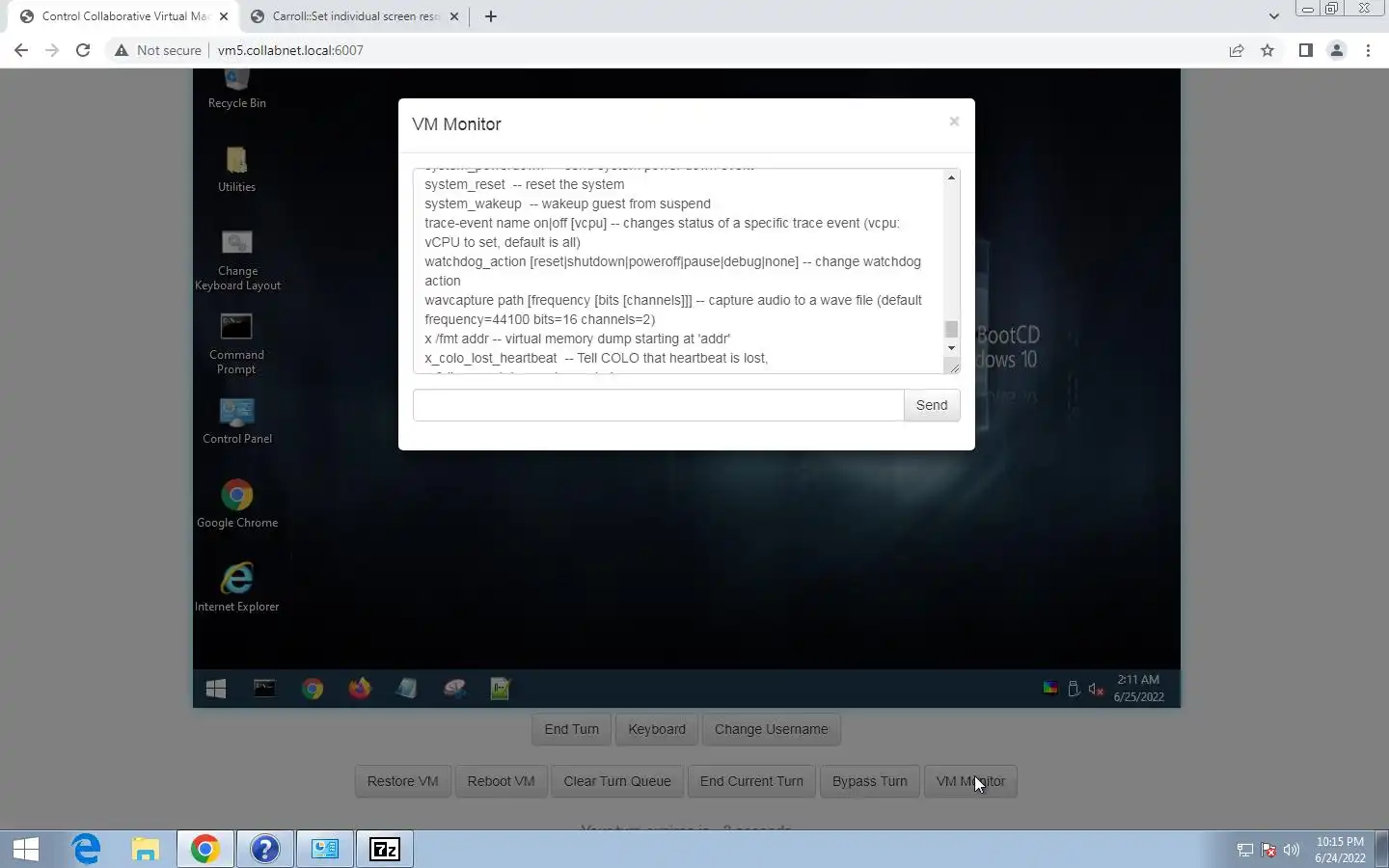
Task: Switch to the Carroll::Set individual screen tab
Action: (353, 16)
